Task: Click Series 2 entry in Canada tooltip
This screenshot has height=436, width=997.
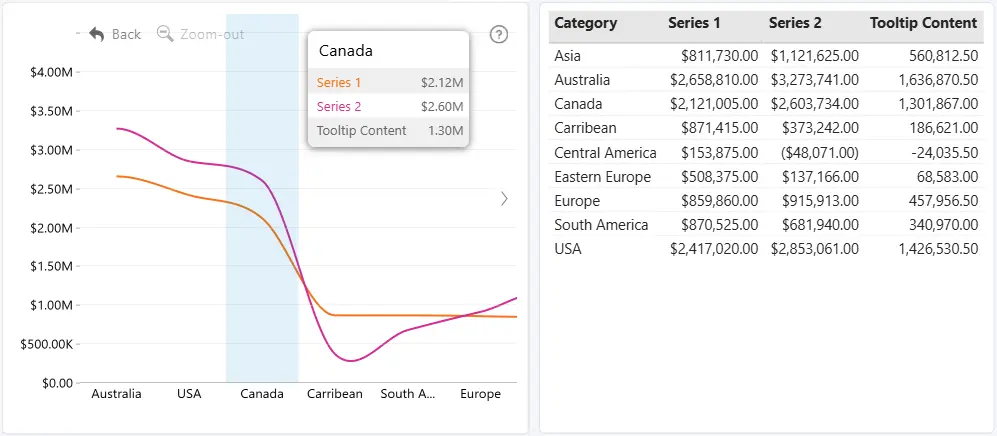Action: [389, 106]
